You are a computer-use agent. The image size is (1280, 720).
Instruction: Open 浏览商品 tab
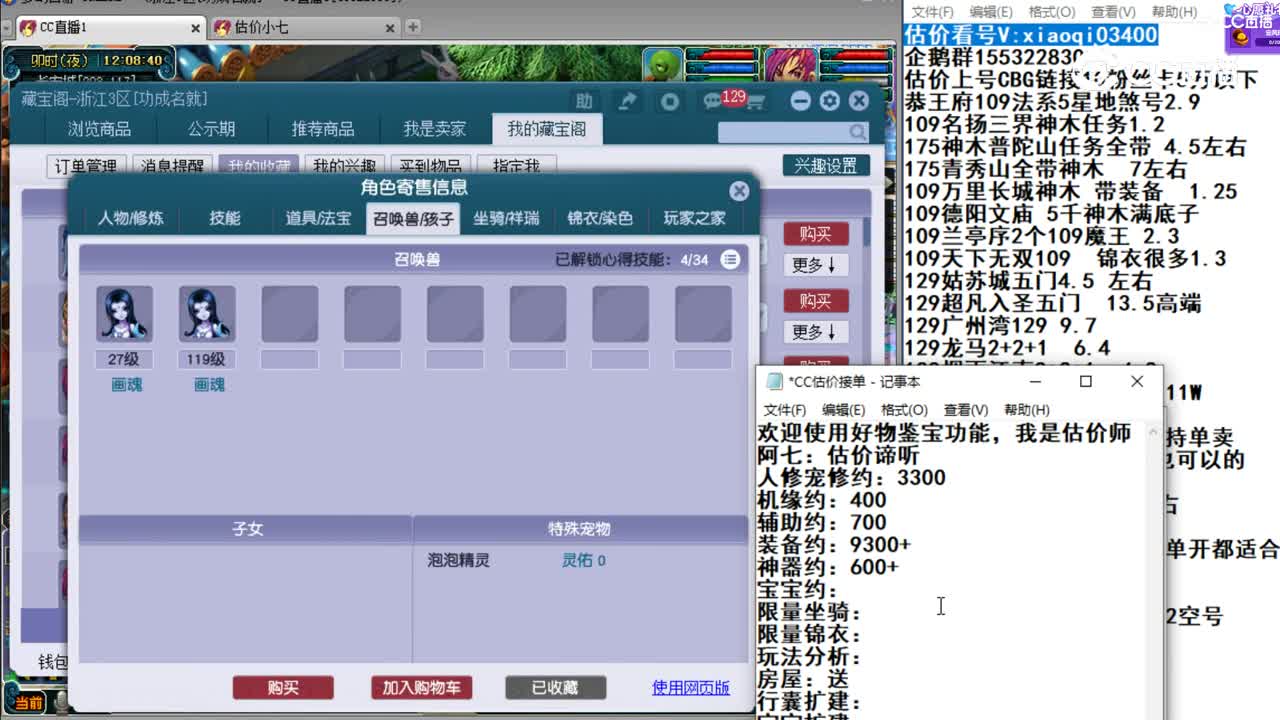pos(99,129)
